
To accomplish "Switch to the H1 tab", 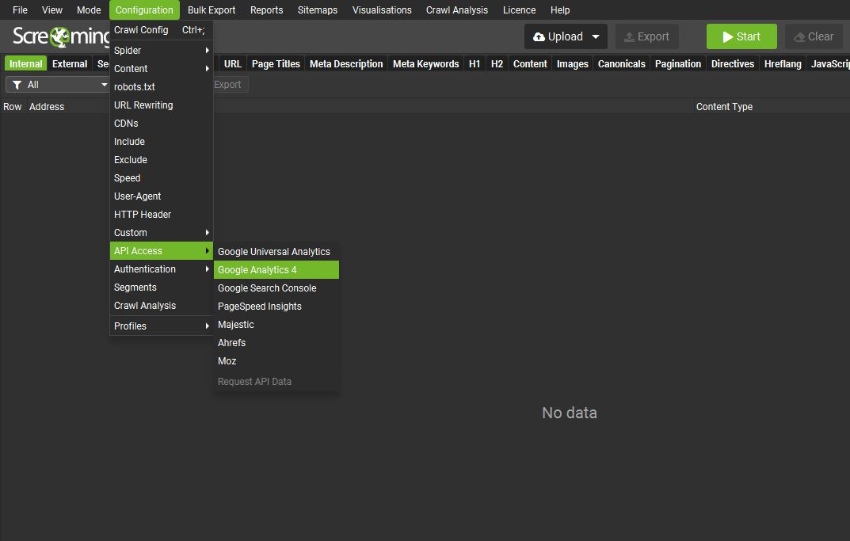I will tap(474, 64).
